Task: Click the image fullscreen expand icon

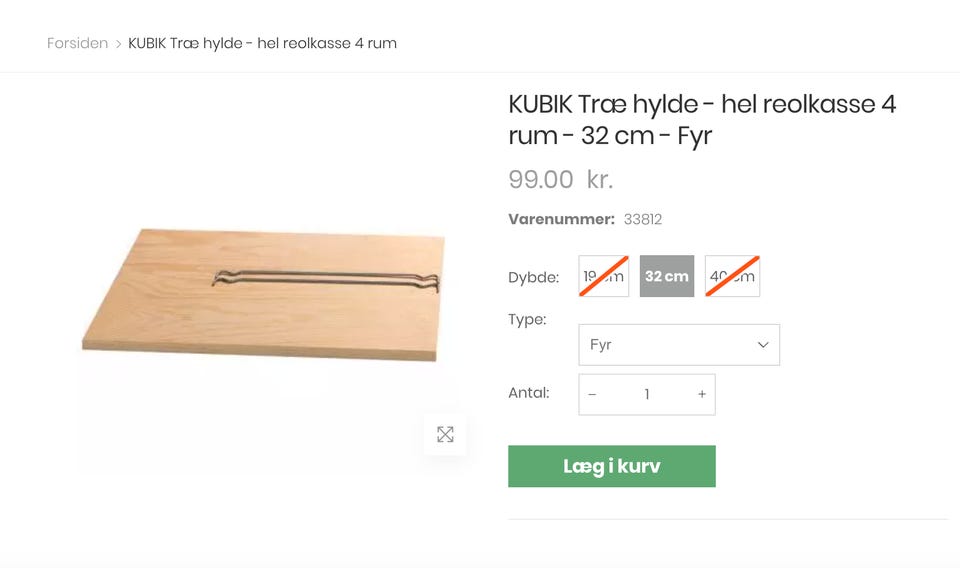Action: [x=445, y=435]
